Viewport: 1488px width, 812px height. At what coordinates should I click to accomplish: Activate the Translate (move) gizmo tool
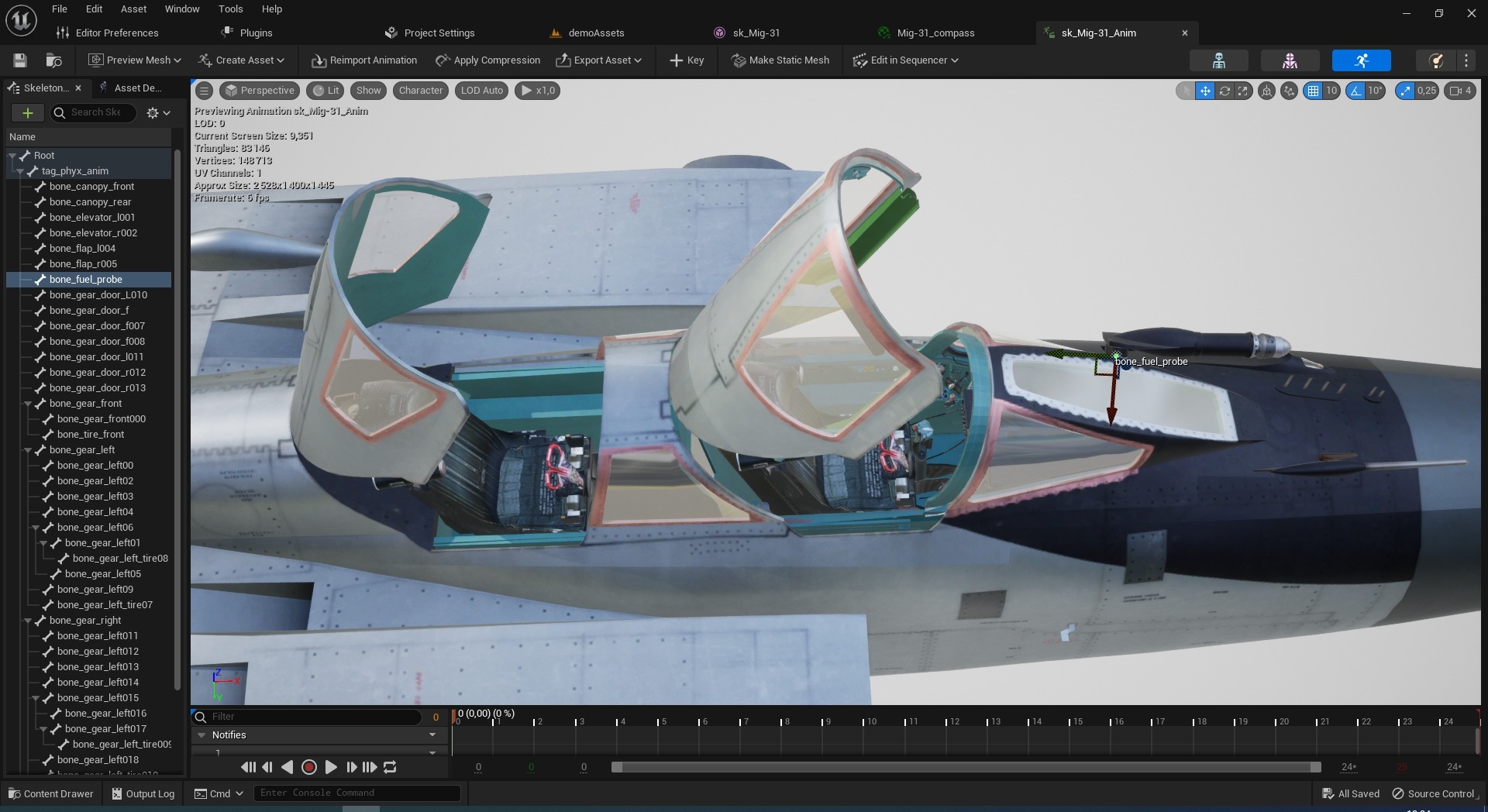click(x=1205, y=91)
